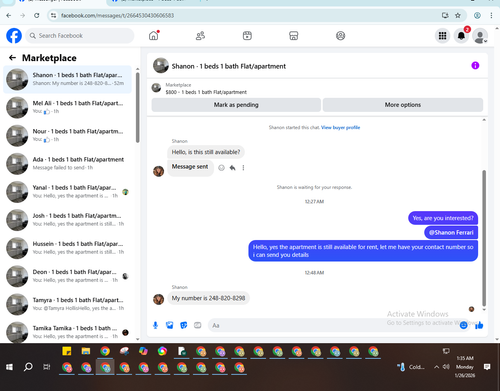Open File Explorer from the taskbar
500x391 pixels.
tap(86, 351)
